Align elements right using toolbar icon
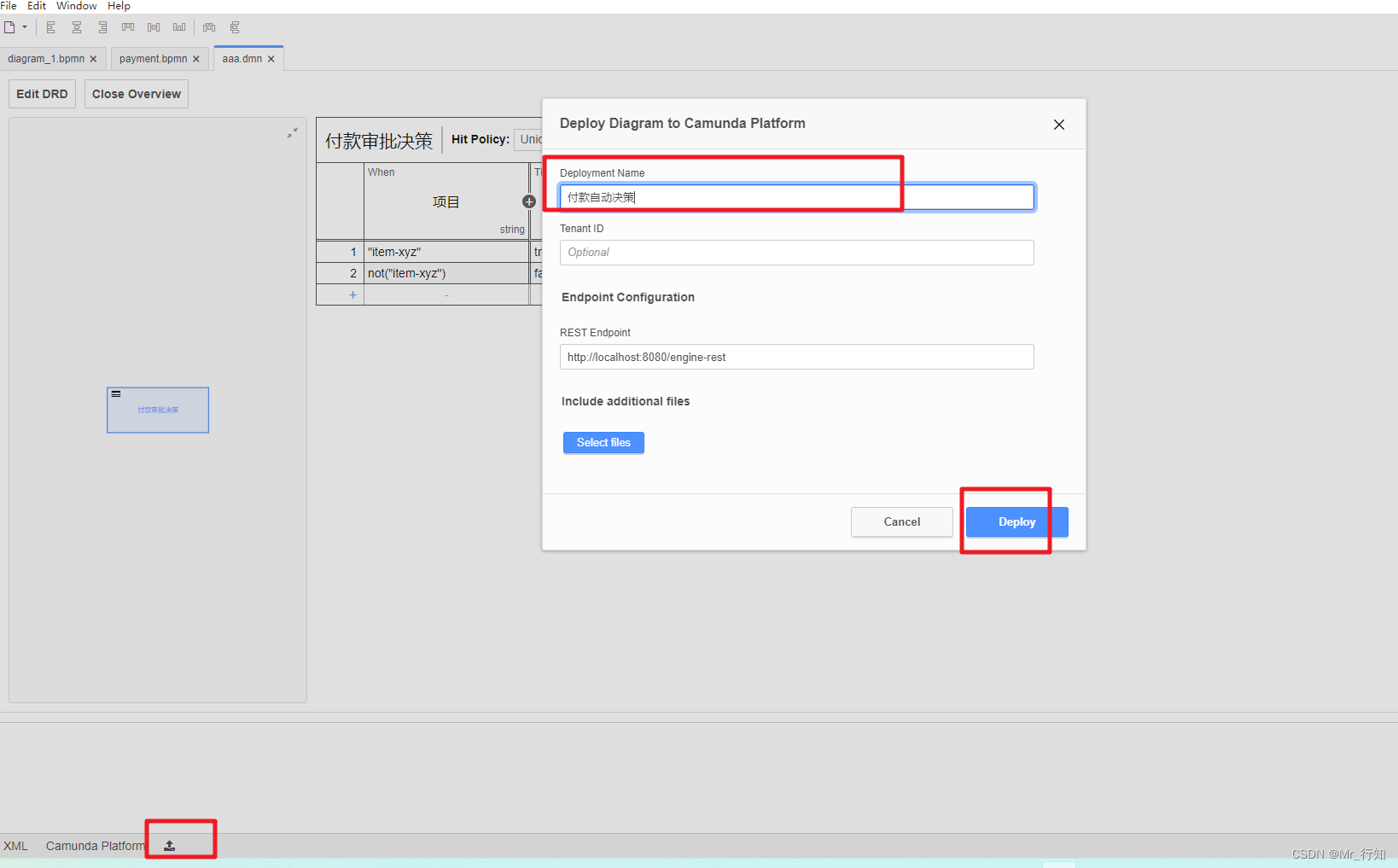The image size is (1398, 868). pyautogui.click(x=102, y=27)
